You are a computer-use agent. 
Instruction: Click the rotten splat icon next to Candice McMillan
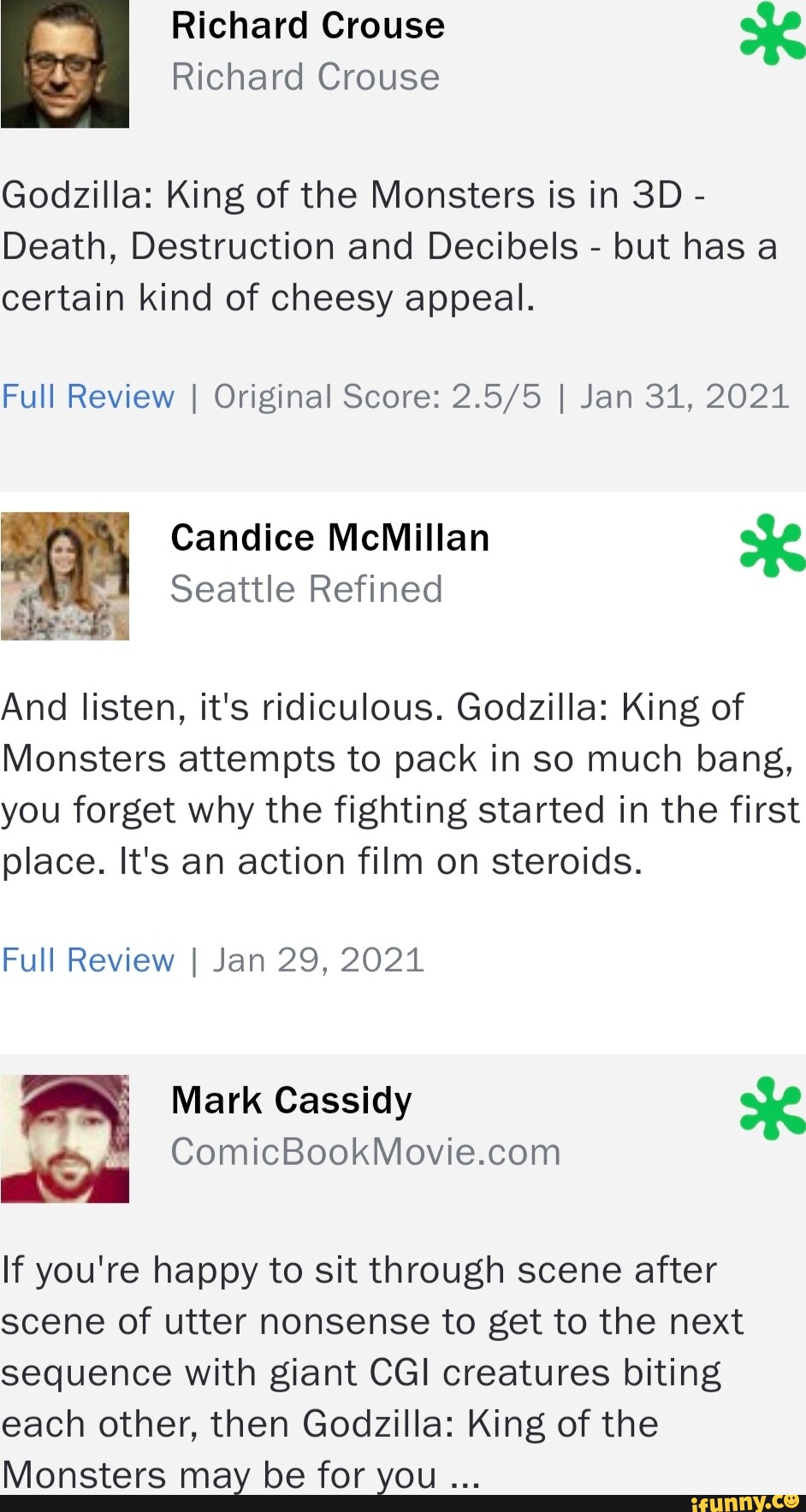(770, 545)
